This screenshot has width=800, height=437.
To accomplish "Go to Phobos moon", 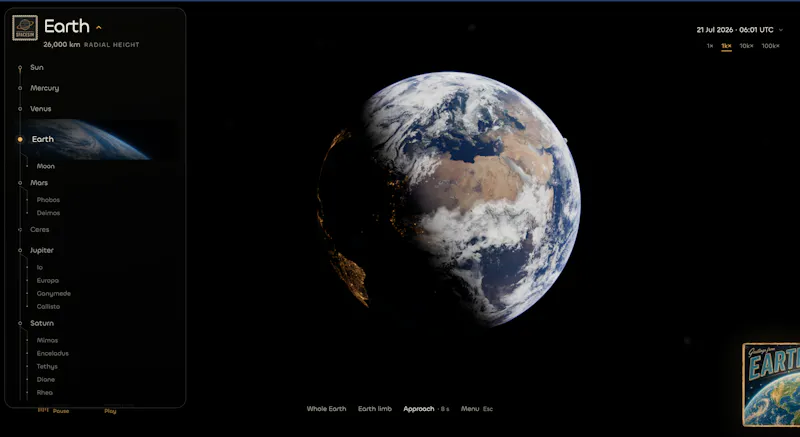I will [x=48, y=200].
